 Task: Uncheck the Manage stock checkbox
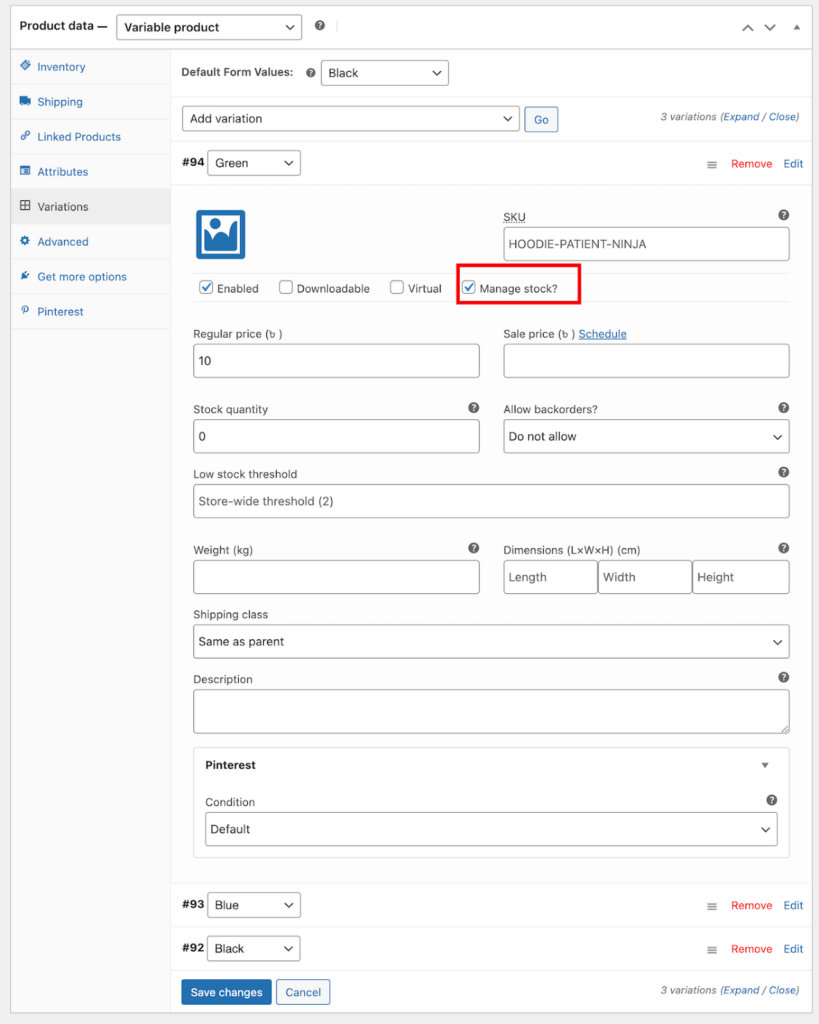pyautogui.click(x=469, y=287)
